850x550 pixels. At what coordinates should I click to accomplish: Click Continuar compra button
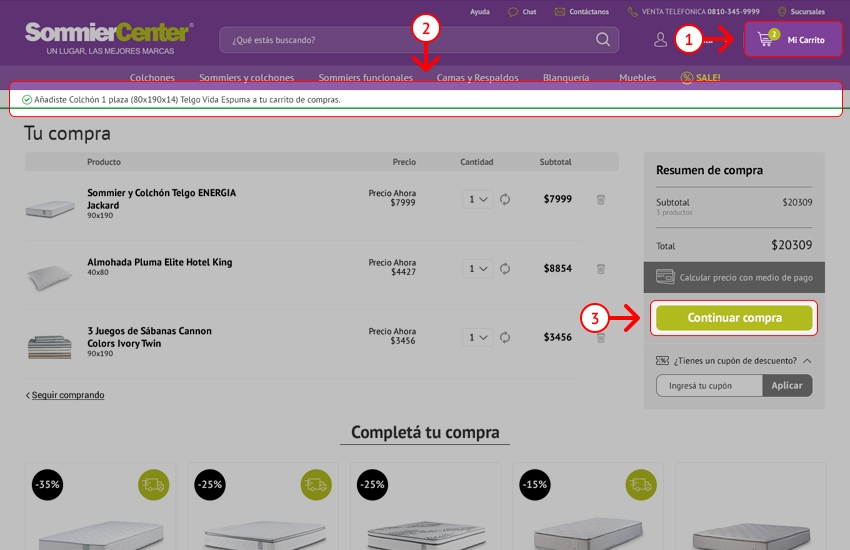tap(734, 318)
